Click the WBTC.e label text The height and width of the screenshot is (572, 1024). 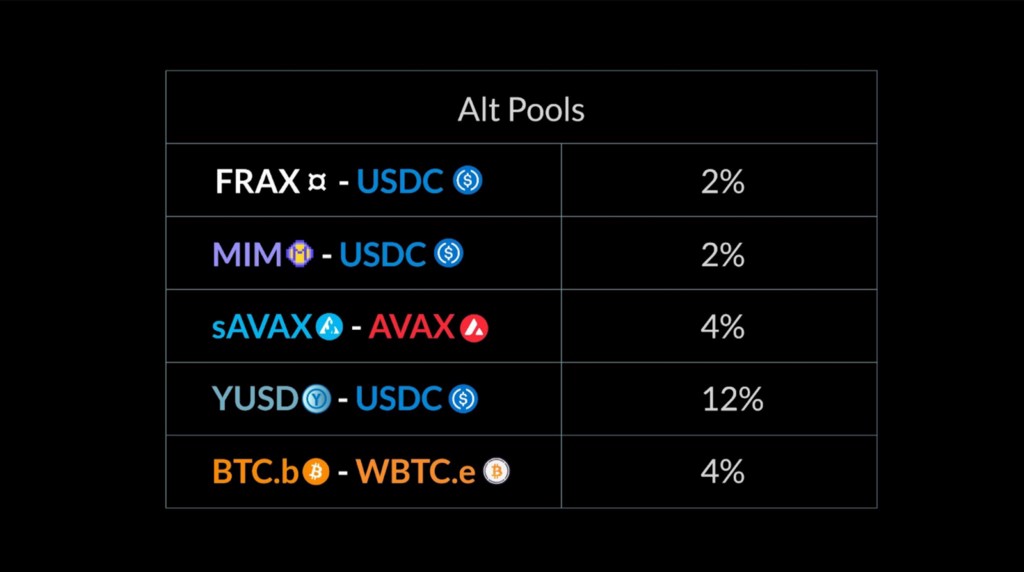tap(416, 471)
